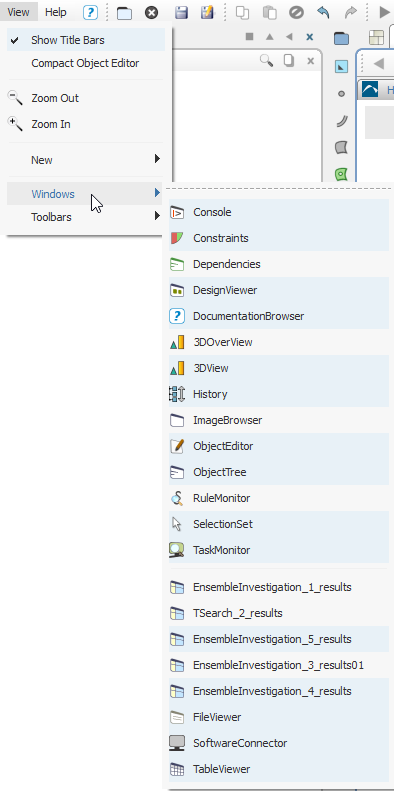Open EnsembleInvestigation_5_results table

[x=278, y=639]
